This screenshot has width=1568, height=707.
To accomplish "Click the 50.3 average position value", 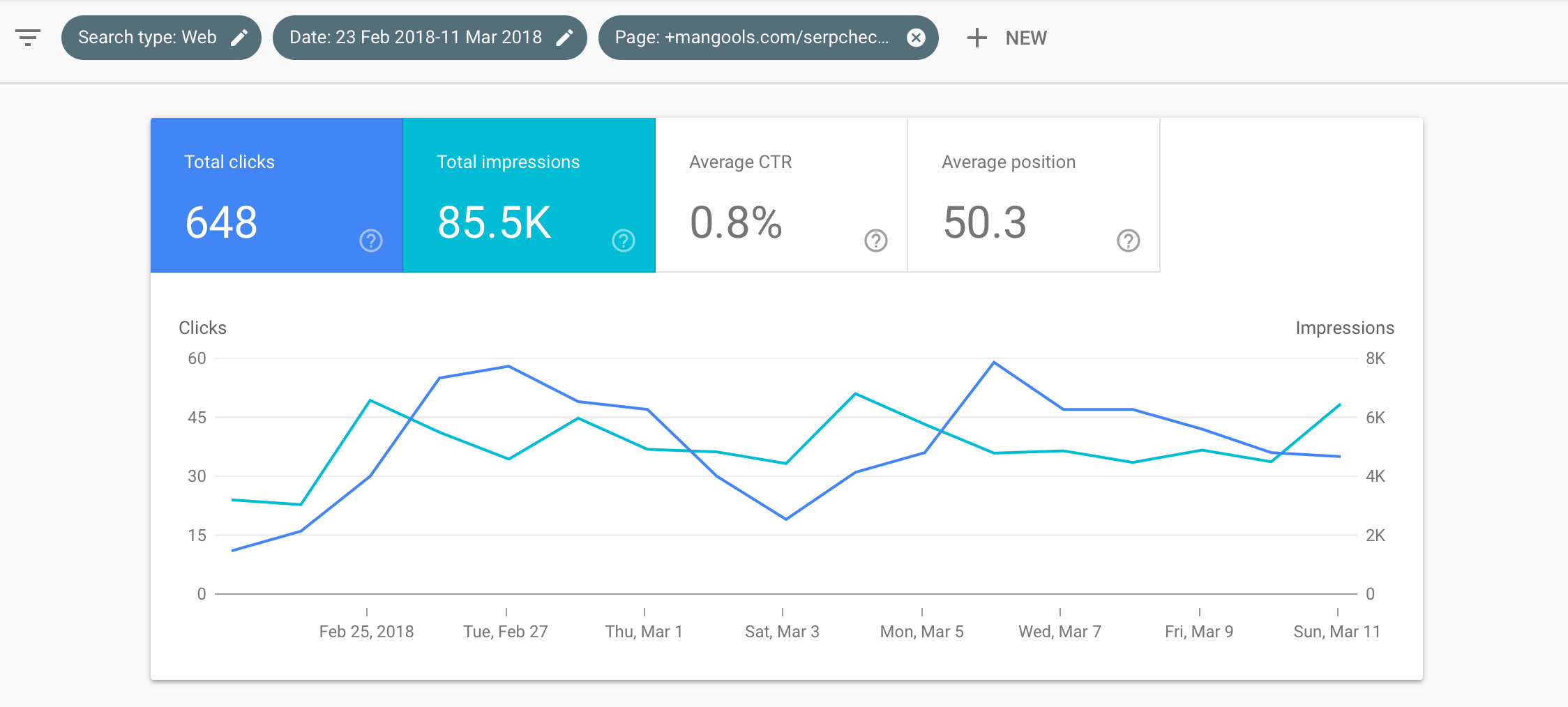I will pos(984,223).
